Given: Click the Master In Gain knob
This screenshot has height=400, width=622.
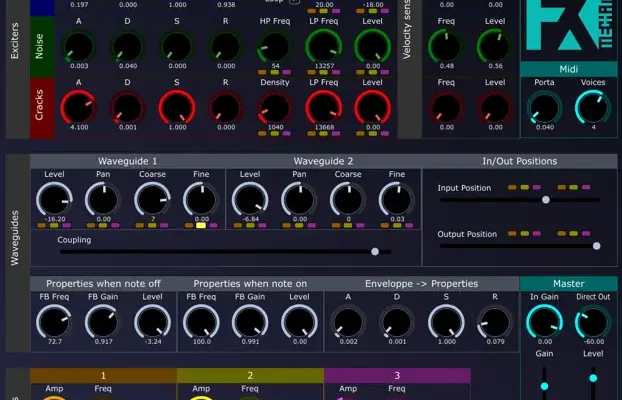Looking at the screenshot, I should (544, 322).
